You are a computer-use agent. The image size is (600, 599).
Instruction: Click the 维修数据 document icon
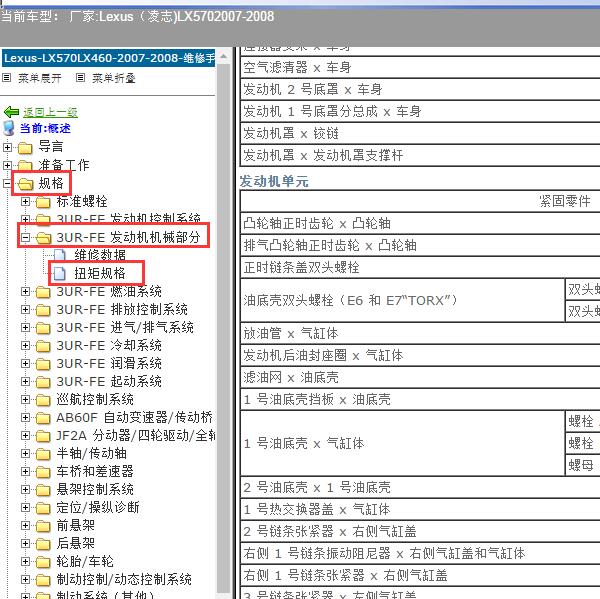click(60, 255)
